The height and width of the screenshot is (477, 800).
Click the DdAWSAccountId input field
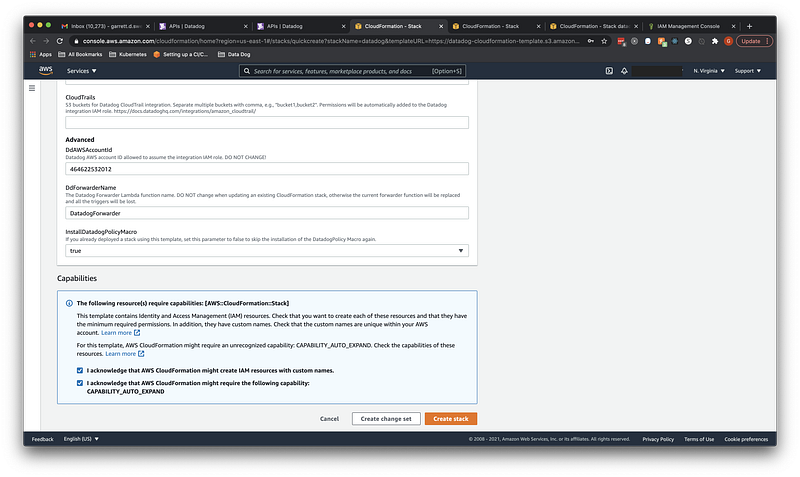pyautogui.click(x=267, y=169)
